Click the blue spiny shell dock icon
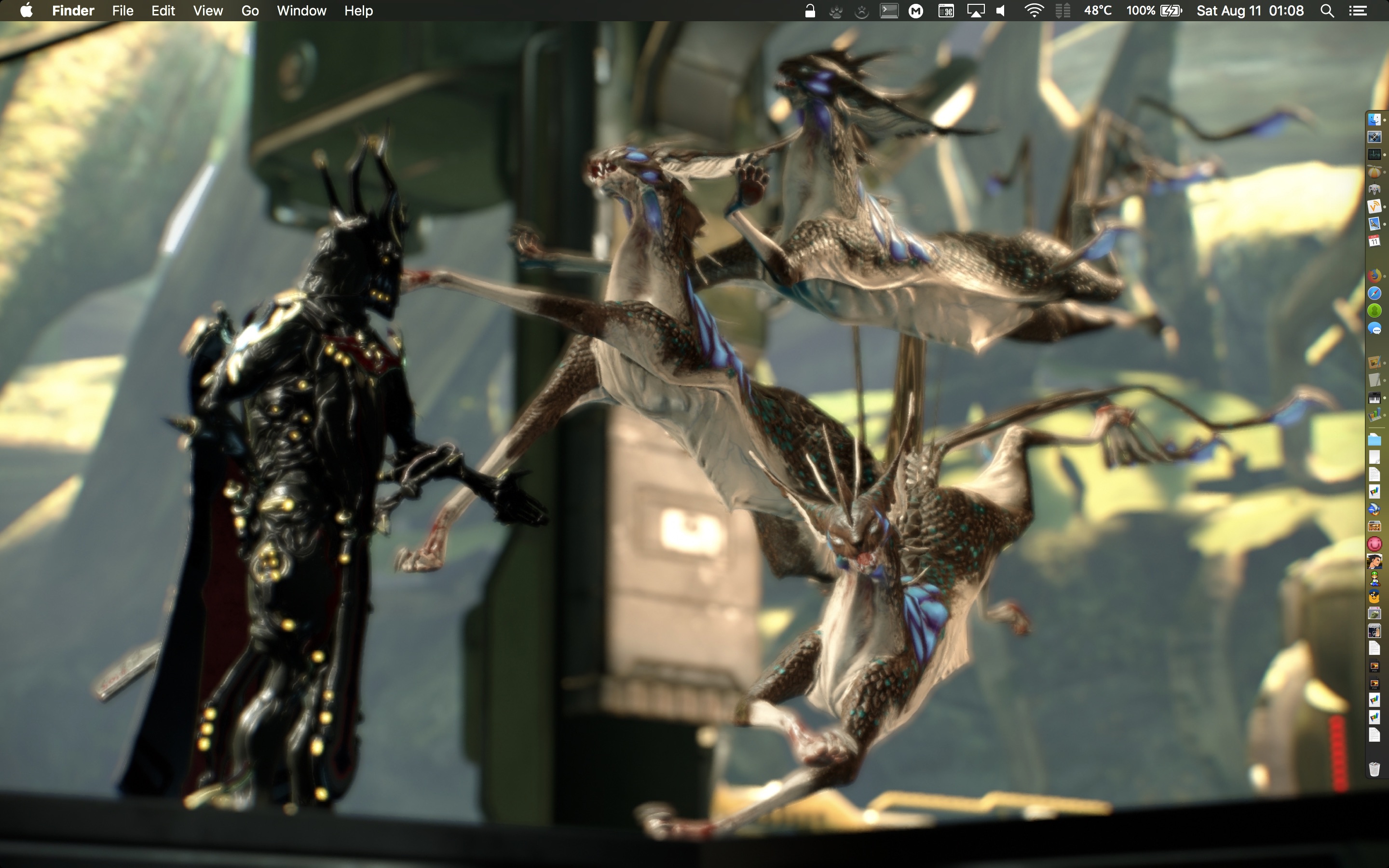The image size is (1389, 868). [1374, 509]
